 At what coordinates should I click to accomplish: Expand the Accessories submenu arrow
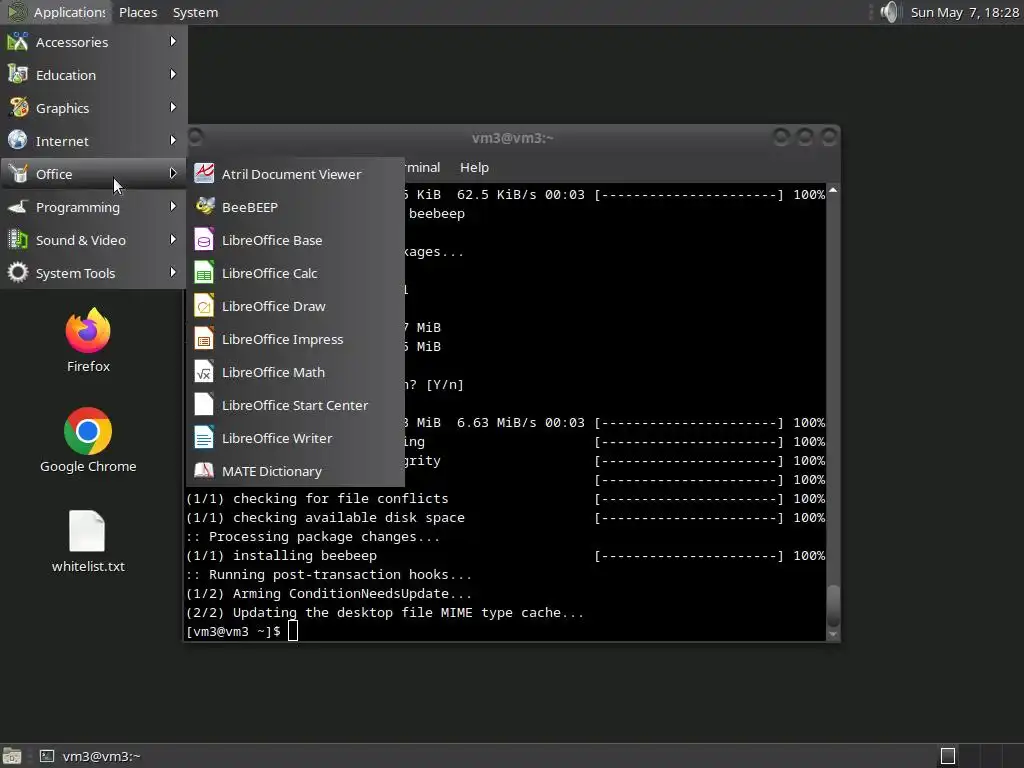(172, 41)
